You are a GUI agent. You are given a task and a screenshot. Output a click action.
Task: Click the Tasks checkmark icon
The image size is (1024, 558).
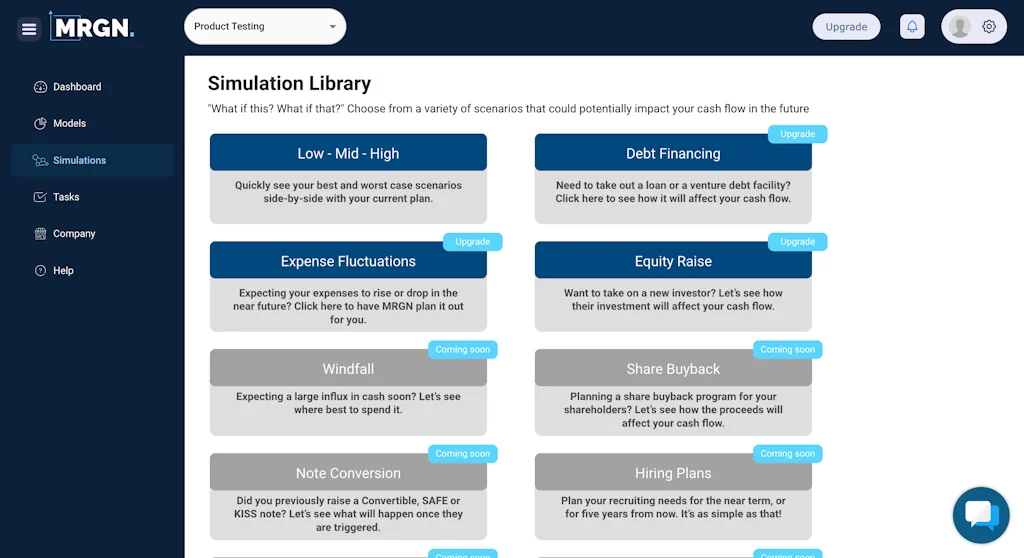[40, 197]
